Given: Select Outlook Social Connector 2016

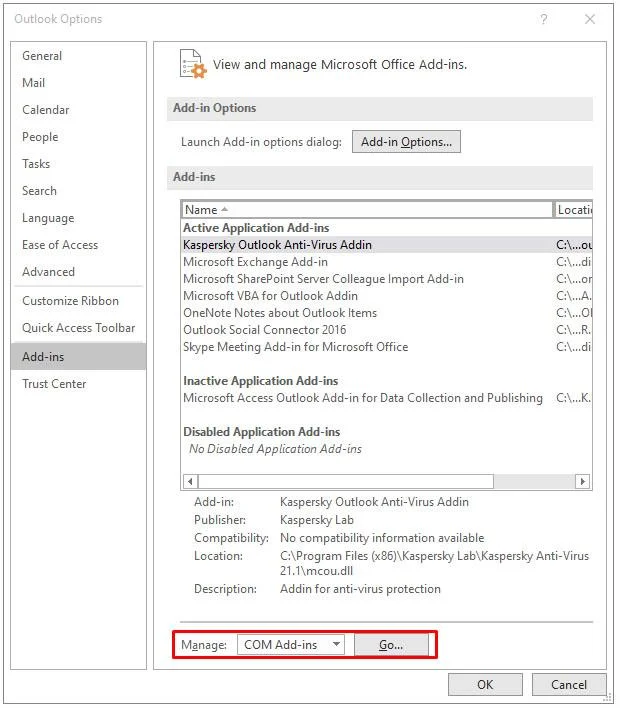Looking at the screenshot, I should 387,330.
